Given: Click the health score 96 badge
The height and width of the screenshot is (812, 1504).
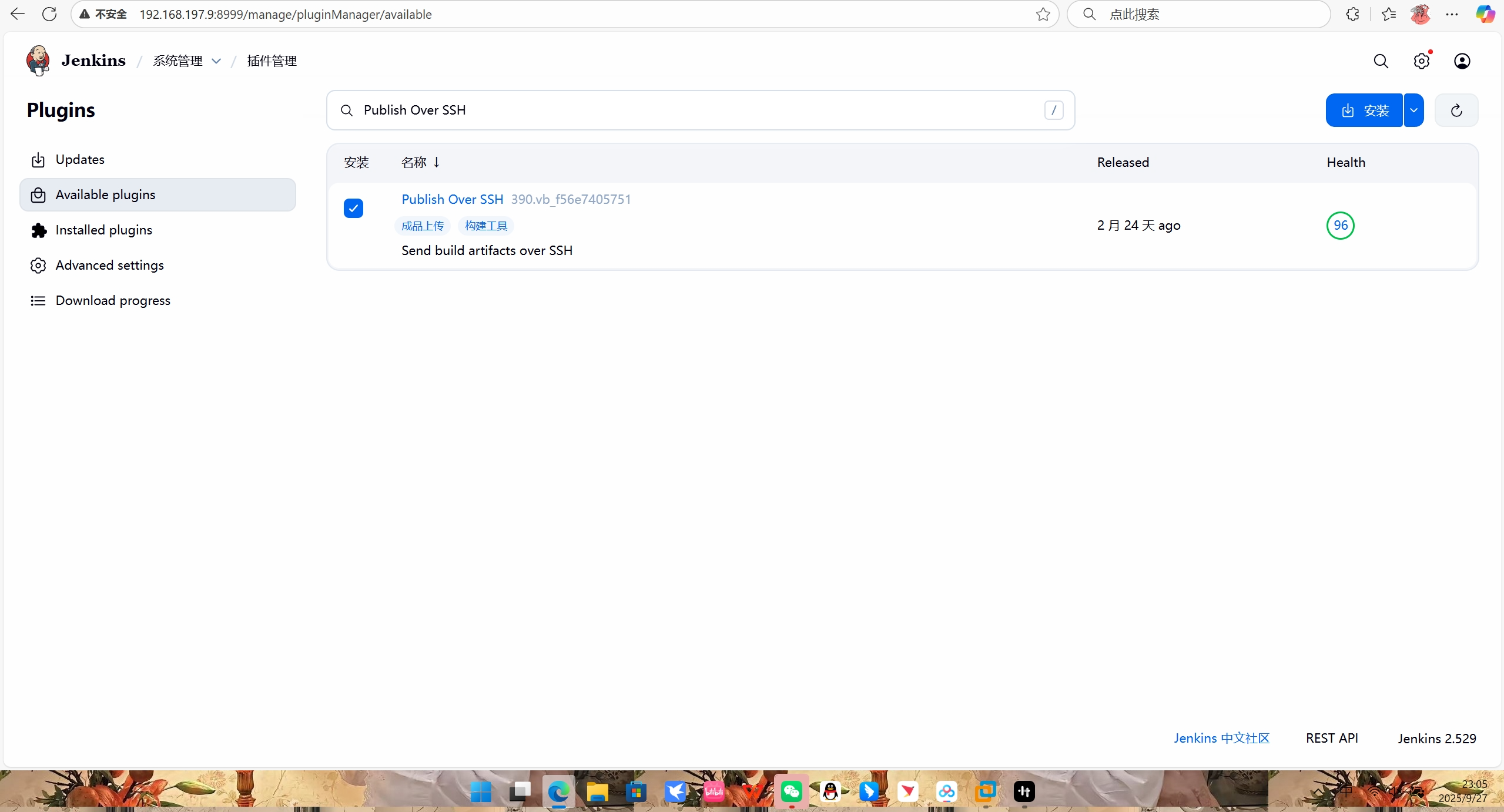Looking at the screenshot, I should 1340,226.
